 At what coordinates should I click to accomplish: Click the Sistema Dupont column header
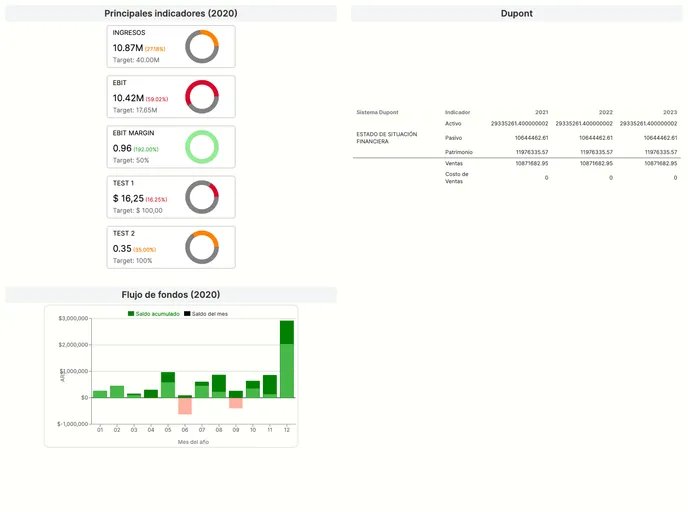pyautogui.click(x=377, y=112)
